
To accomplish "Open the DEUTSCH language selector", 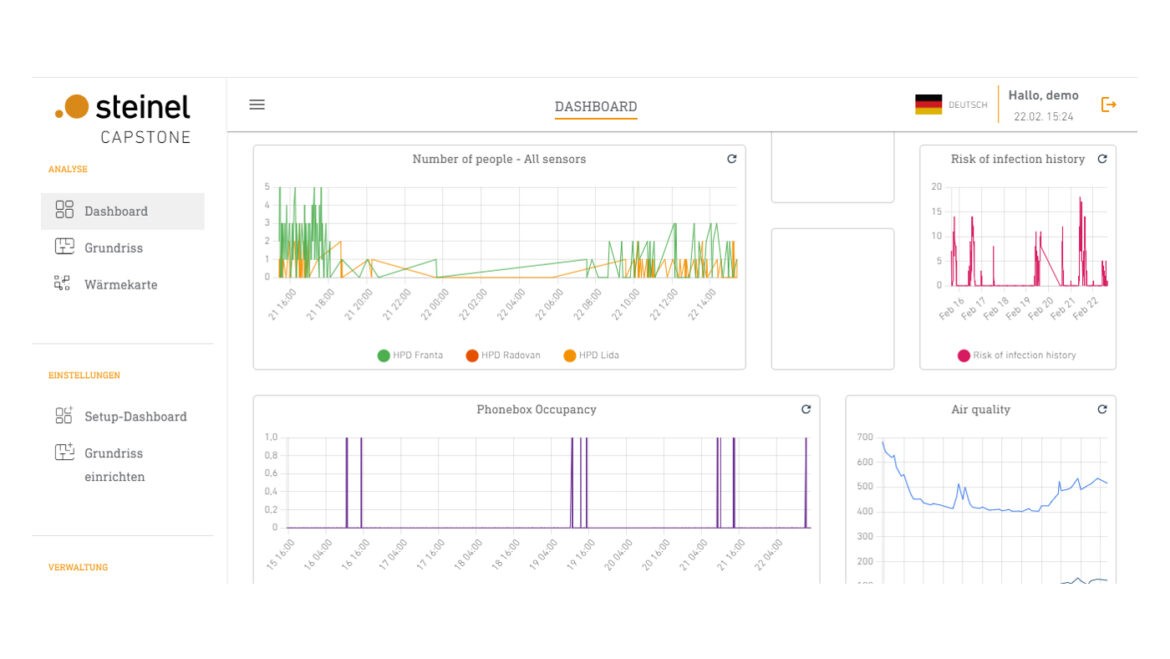I will pyautogui.click(x=967, y=105).
